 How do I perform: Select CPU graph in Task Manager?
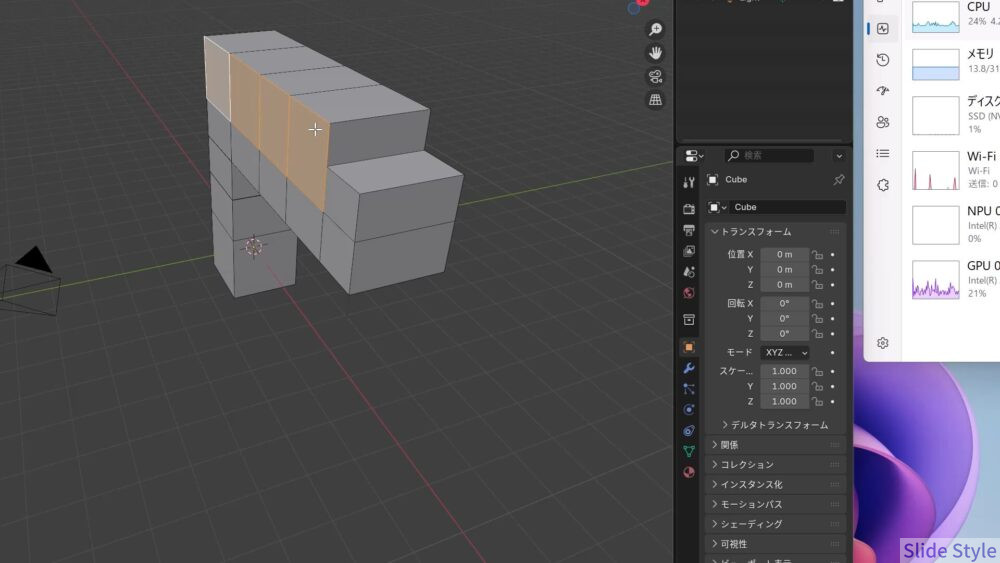[x=936, y=17]
